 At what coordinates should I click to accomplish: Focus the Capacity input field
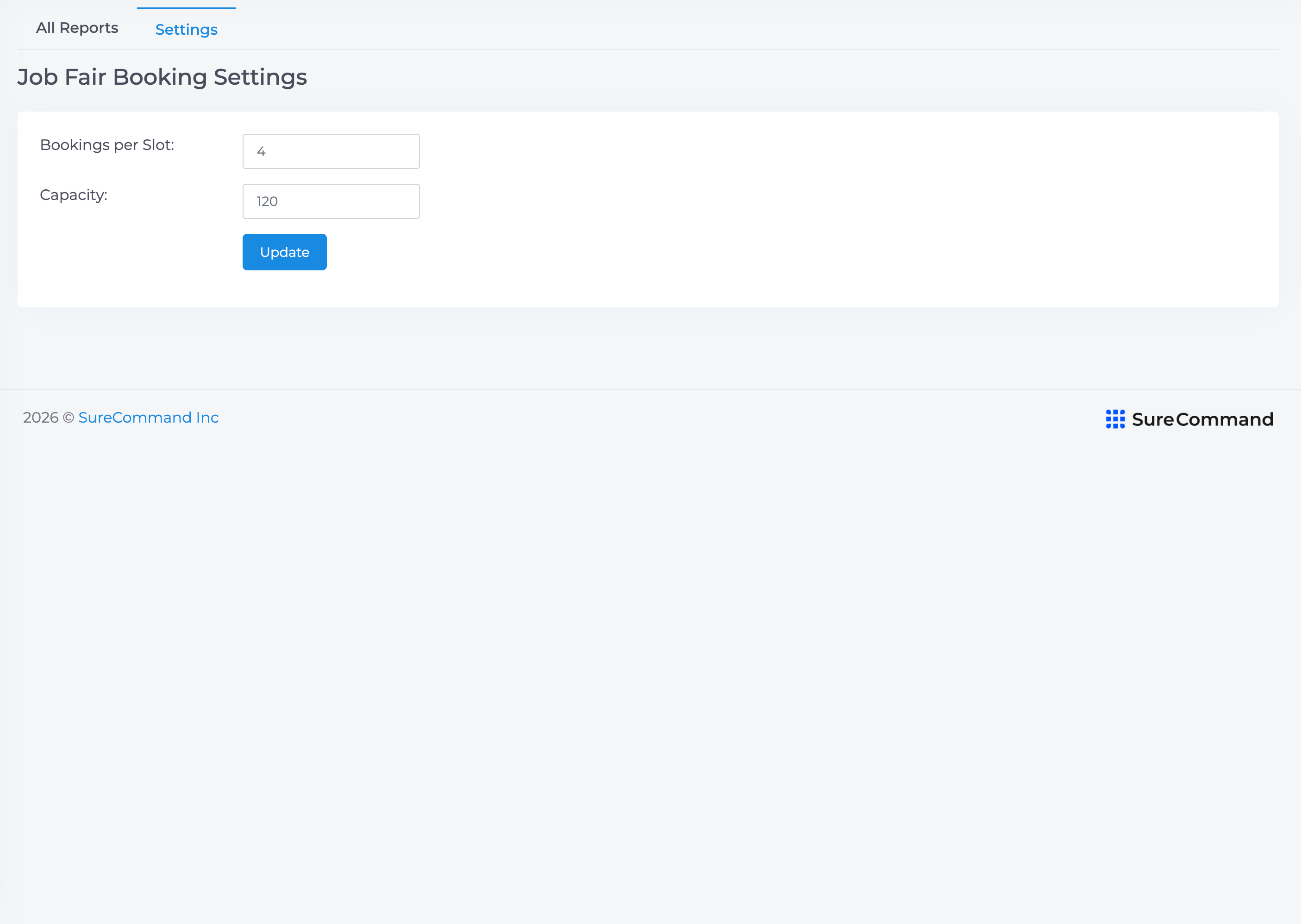point(331,201)
